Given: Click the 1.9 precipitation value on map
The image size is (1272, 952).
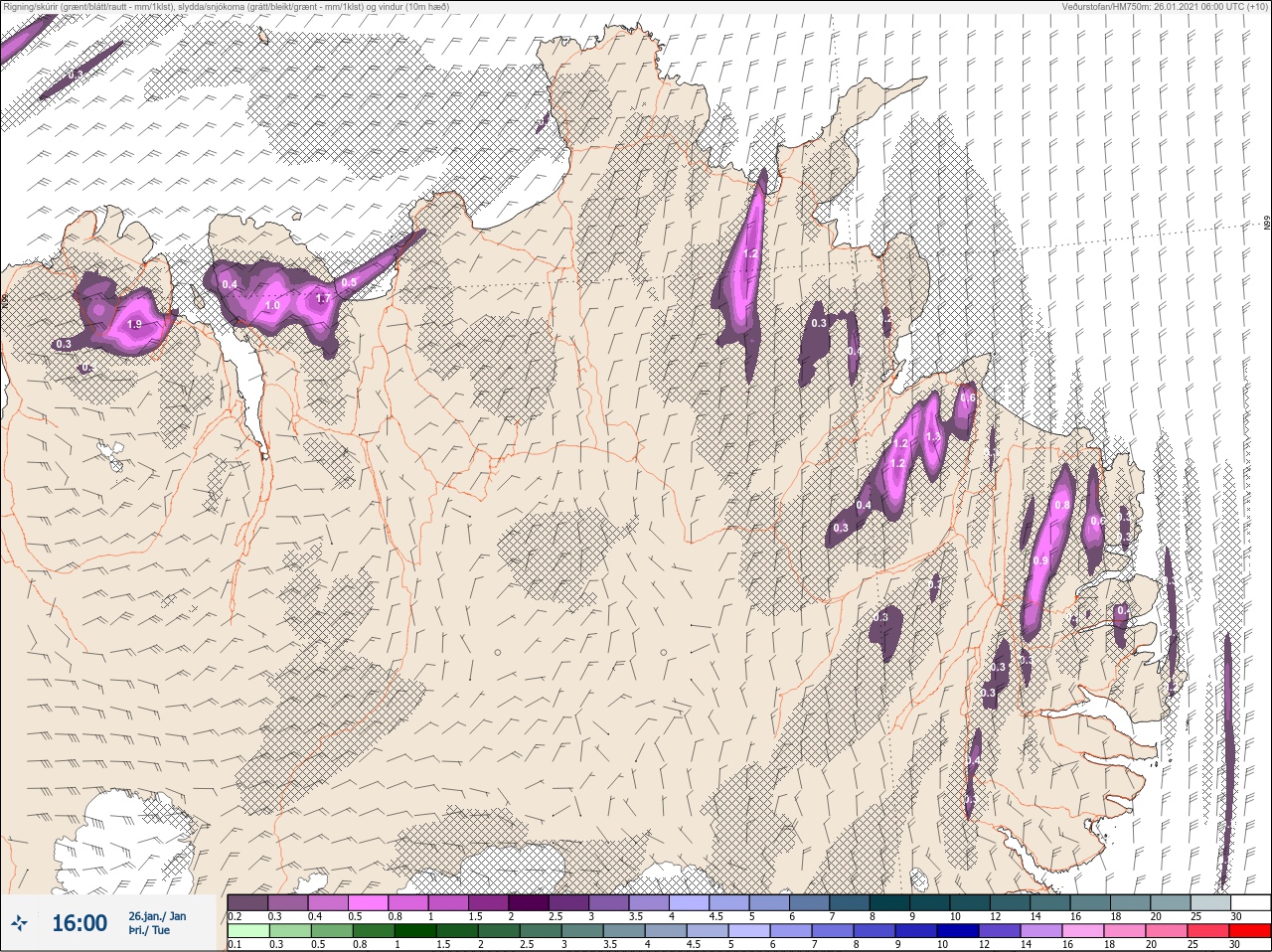Looking at the screenshot, I should [x=135, y=325].
